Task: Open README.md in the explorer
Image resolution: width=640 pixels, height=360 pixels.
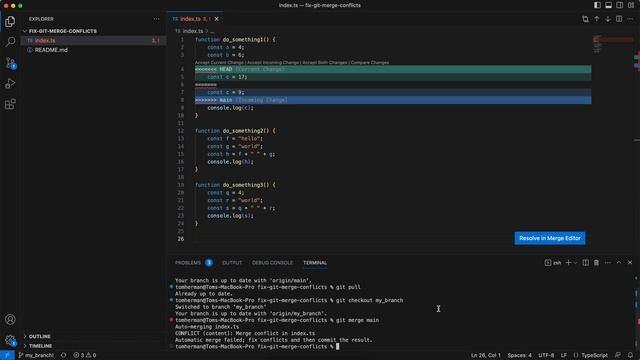Action: click(93, 50)
